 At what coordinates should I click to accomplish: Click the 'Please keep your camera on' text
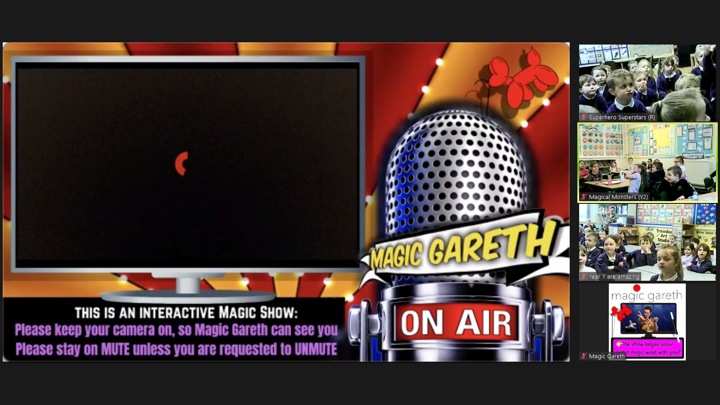176,330
